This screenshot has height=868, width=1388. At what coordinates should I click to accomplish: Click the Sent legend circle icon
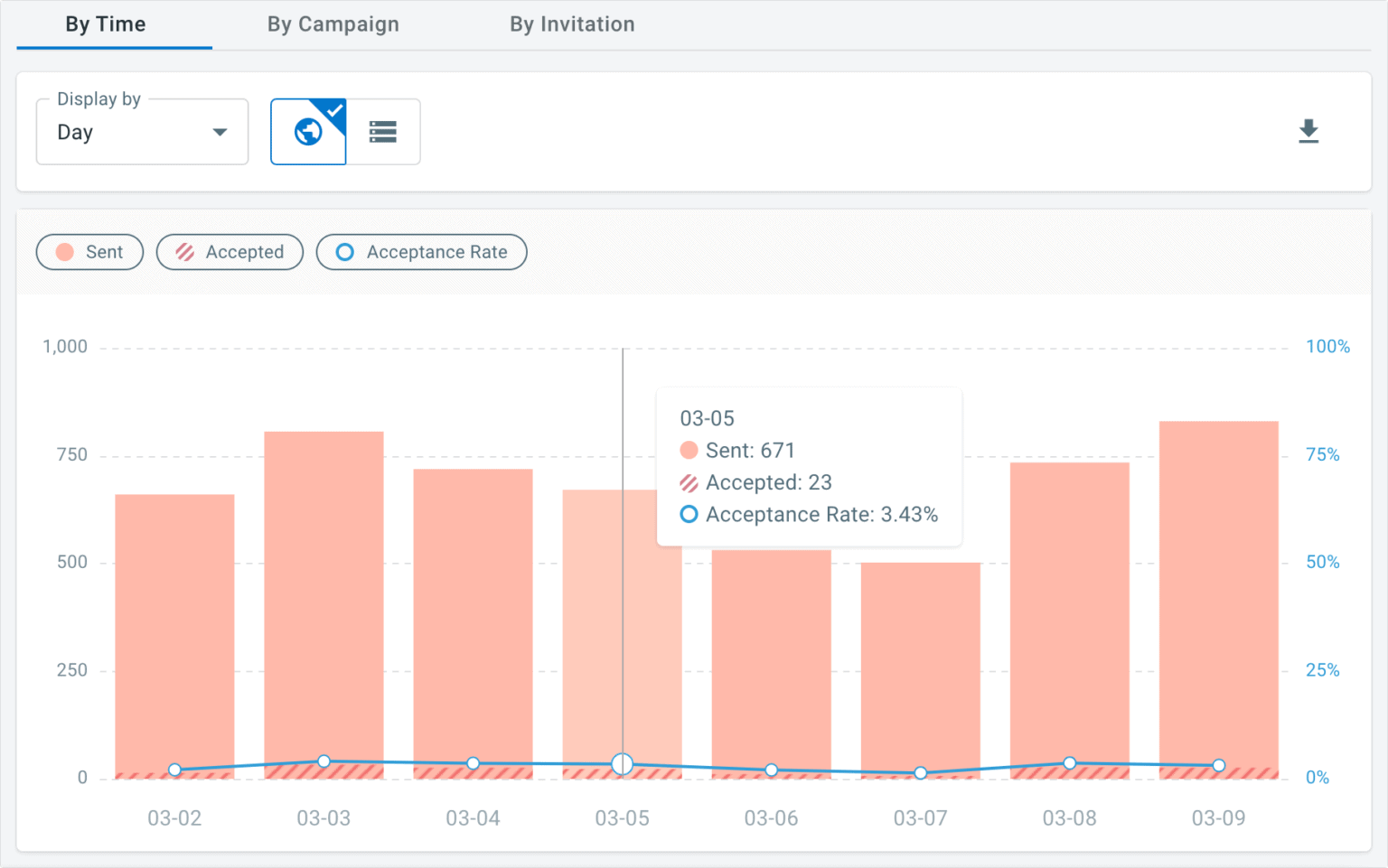[65, 252]
